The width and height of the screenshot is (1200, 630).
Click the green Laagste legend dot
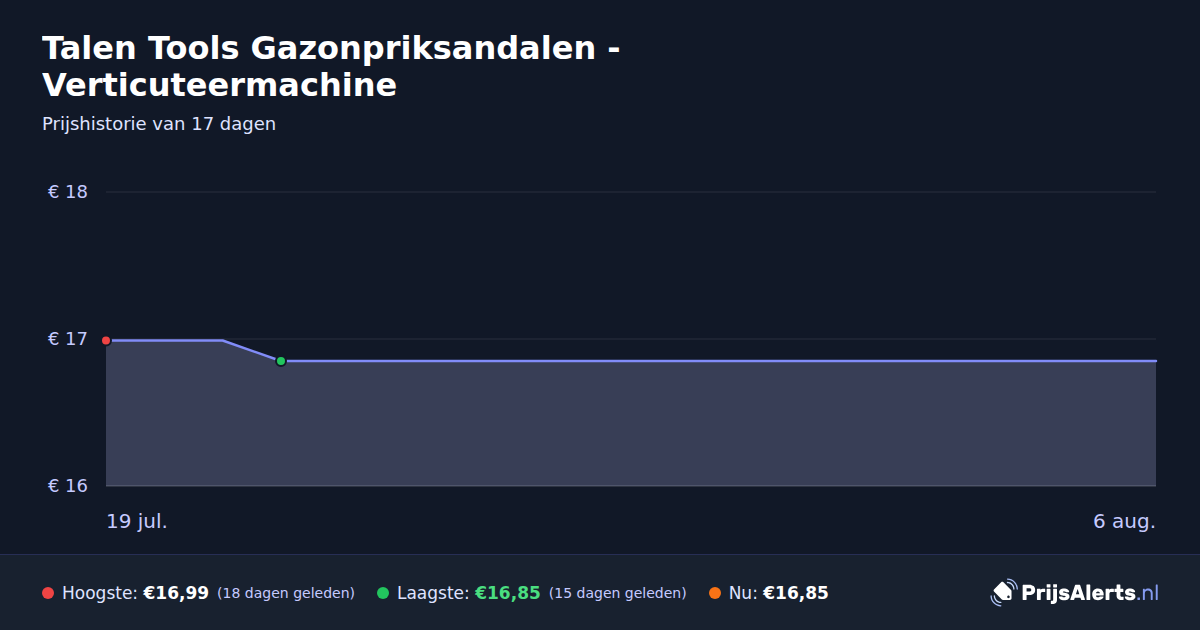pos(383,593)
